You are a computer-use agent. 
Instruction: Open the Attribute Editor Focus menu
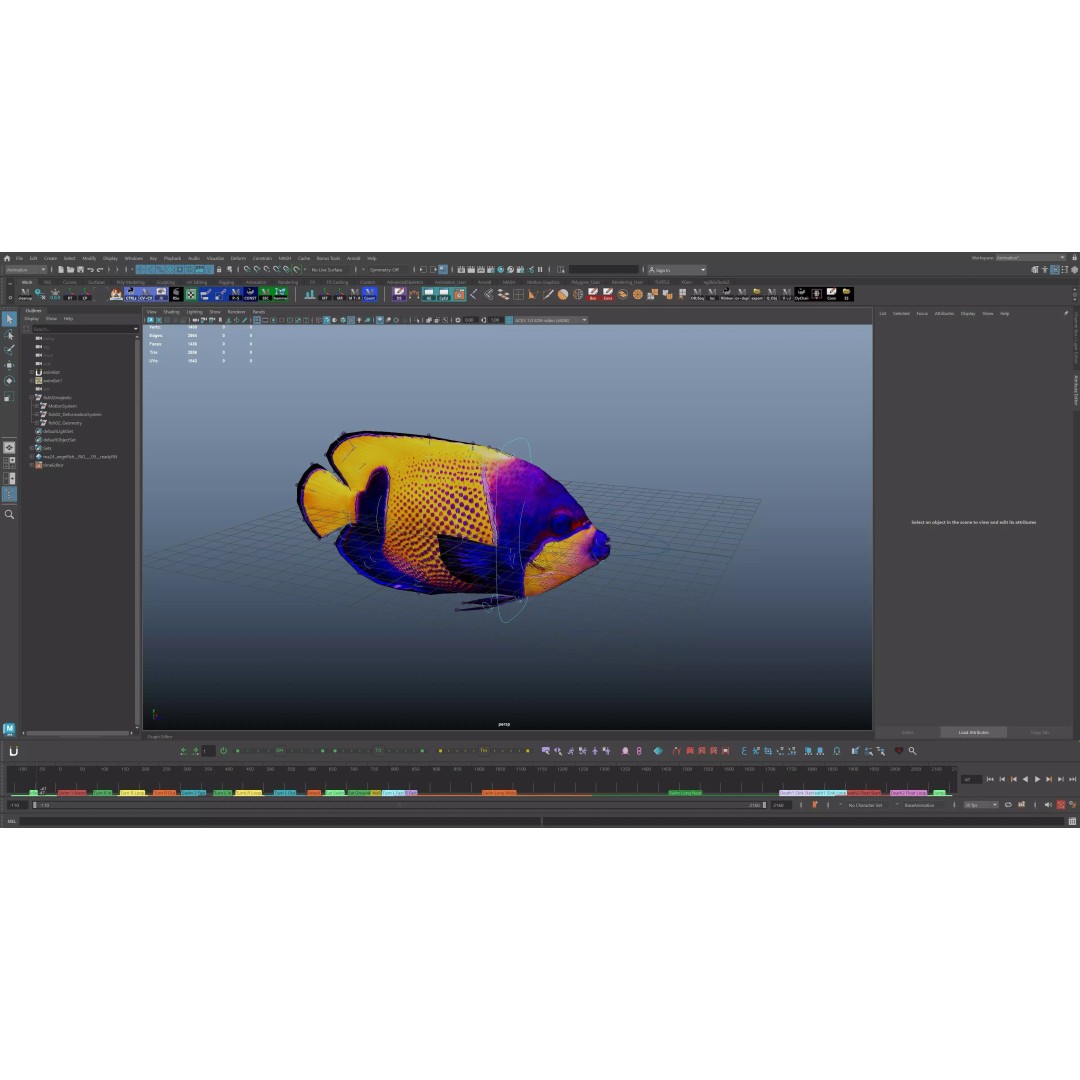922,313
